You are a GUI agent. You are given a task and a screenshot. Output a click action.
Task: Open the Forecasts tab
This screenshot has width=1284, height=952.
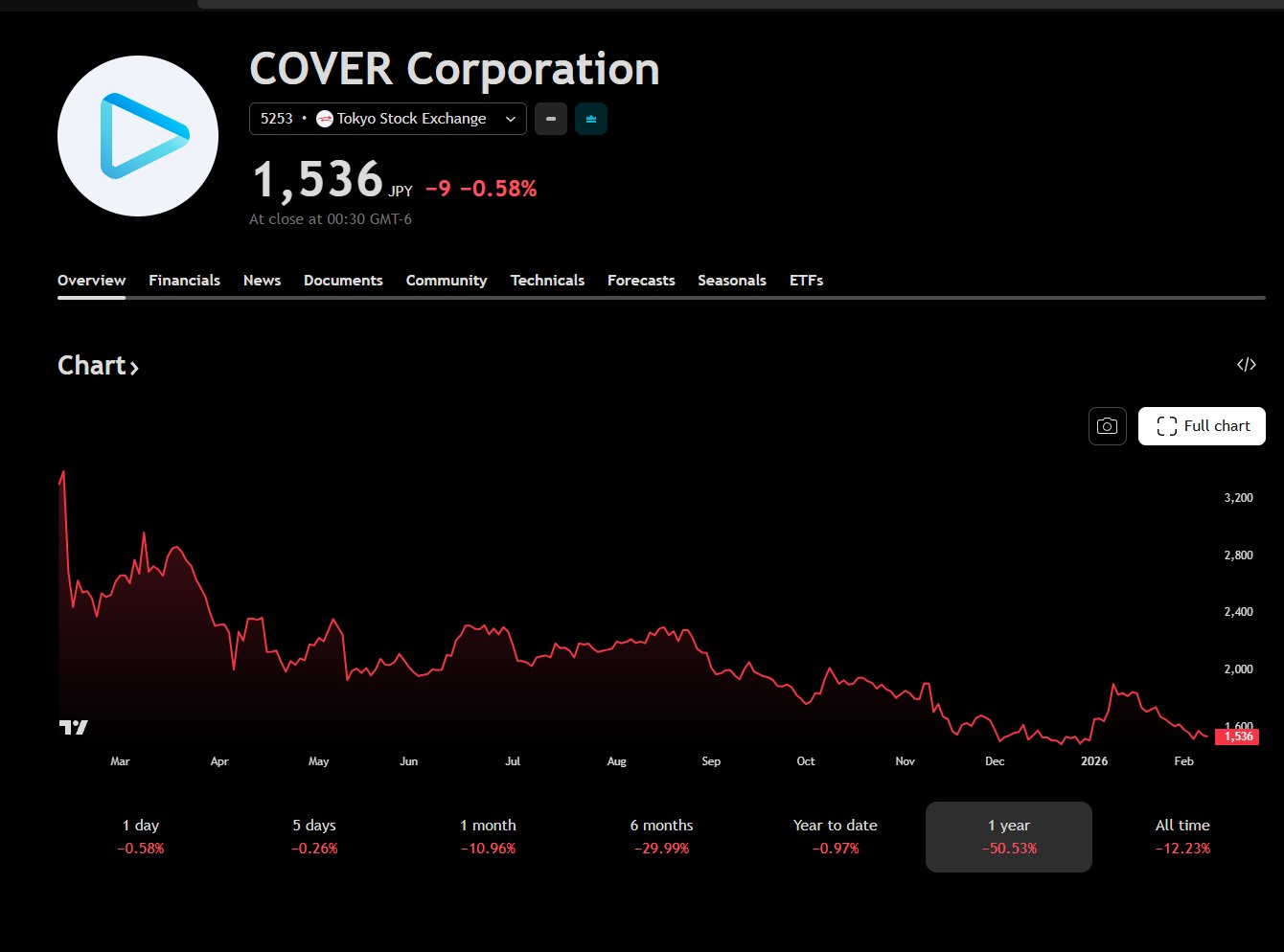[641, 281]
